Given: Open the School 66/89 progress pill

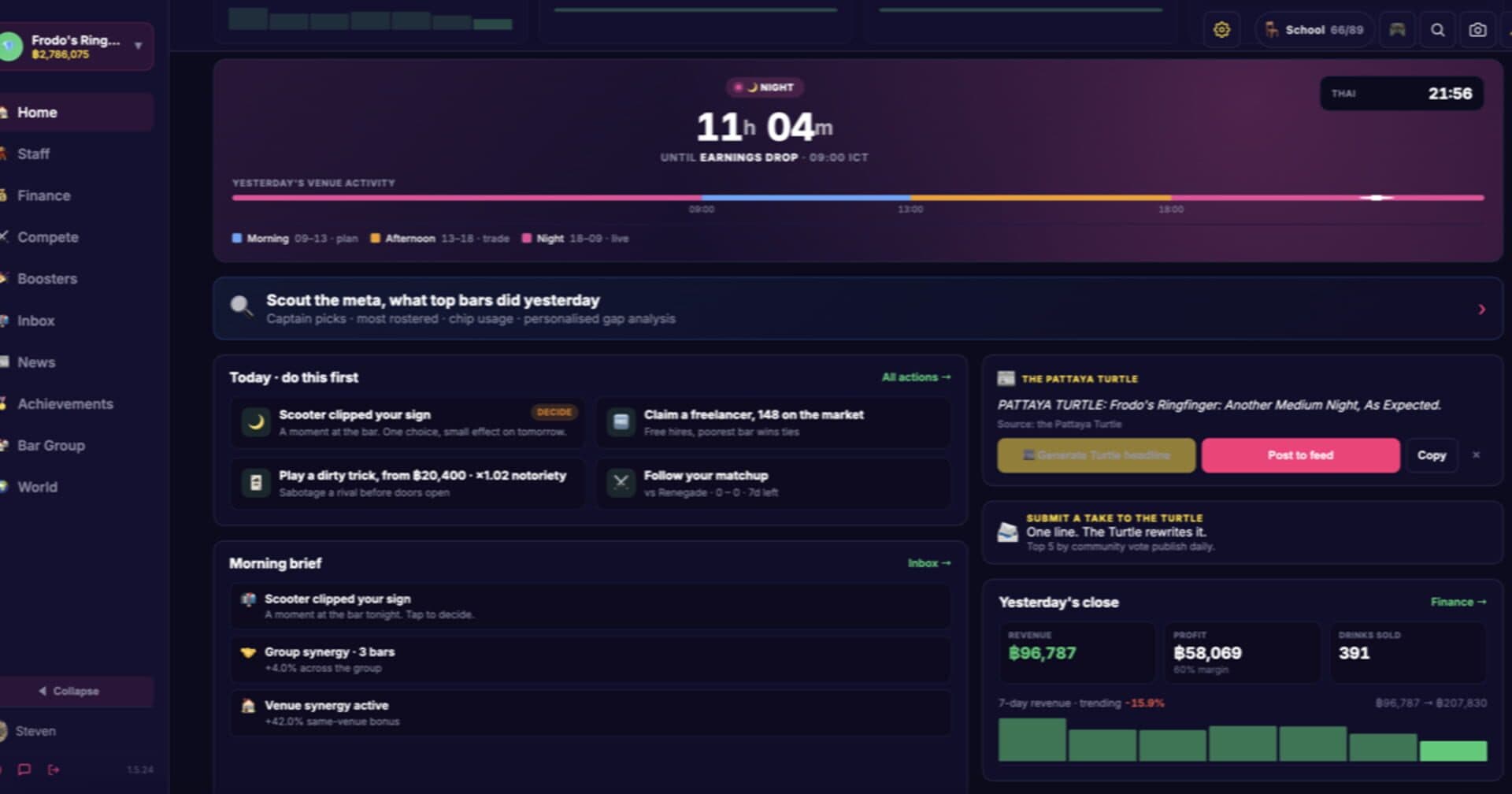Looking at the screenshot, I should (x=1314, y=30).
